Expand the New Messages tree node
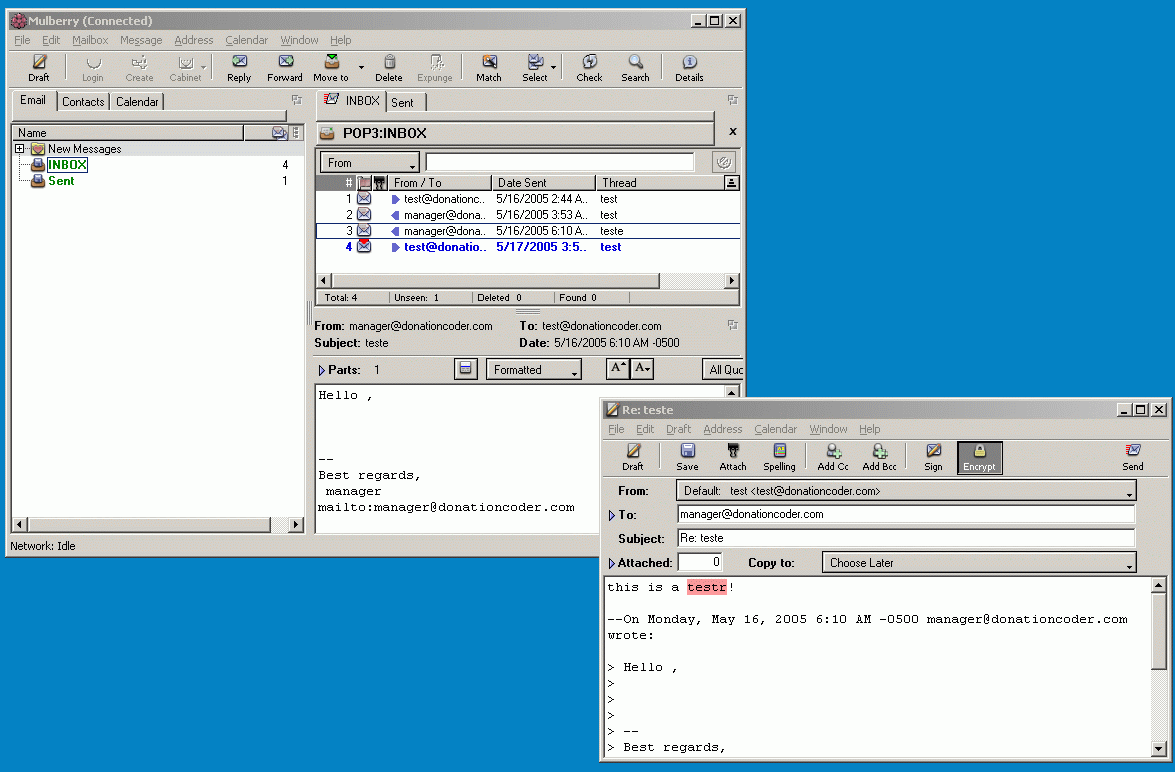The image size is (1175, 772). (x=19, y=148)
